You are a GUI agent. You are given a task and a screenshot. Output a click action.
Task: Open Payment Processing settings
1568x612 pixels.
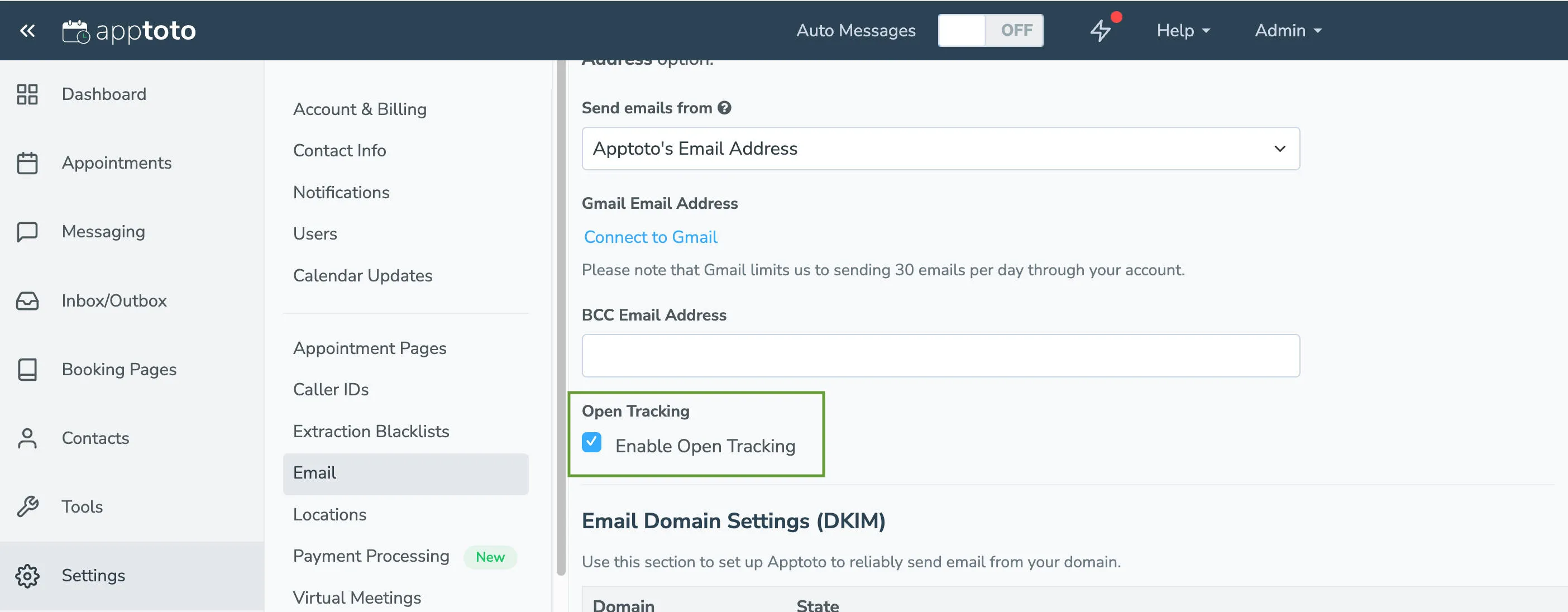pos(371,556)
